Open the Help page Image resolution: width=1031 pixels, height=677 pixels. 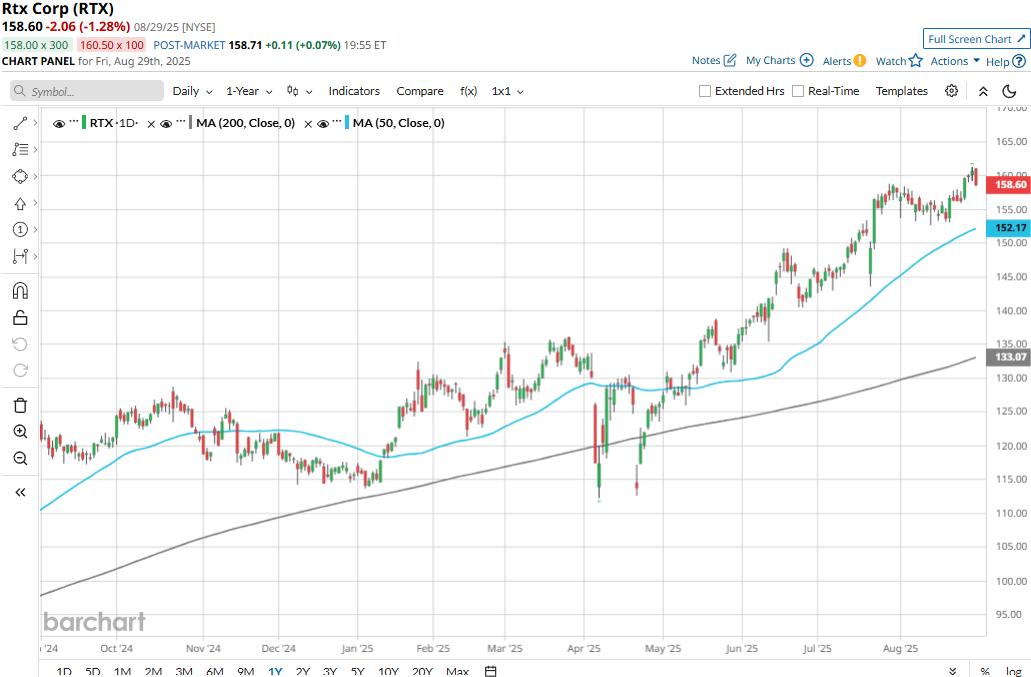pyautogui.click(x=1005, y=62)
